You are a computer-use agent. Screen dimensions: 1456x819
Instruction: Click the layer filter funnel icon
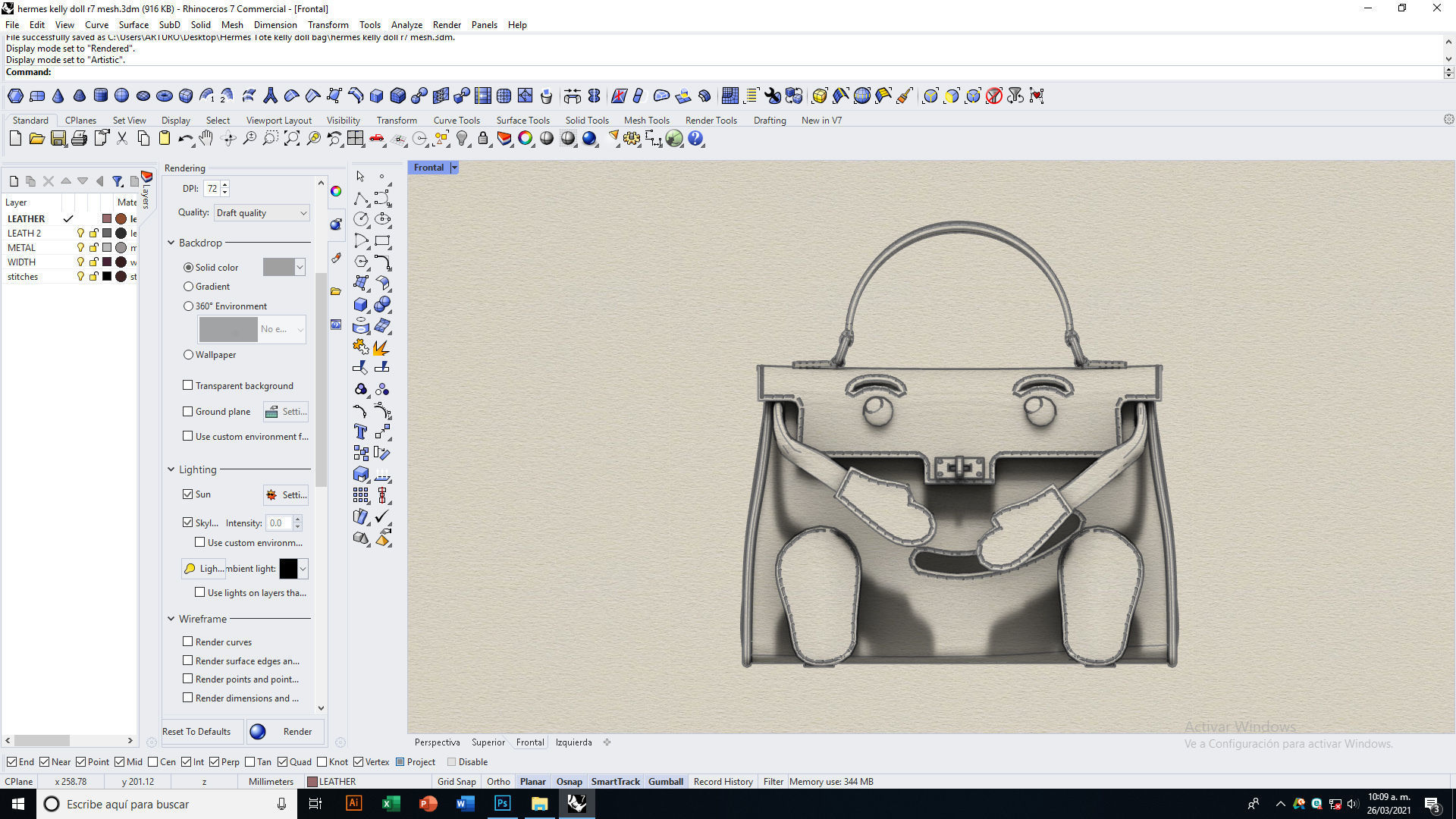118,181
